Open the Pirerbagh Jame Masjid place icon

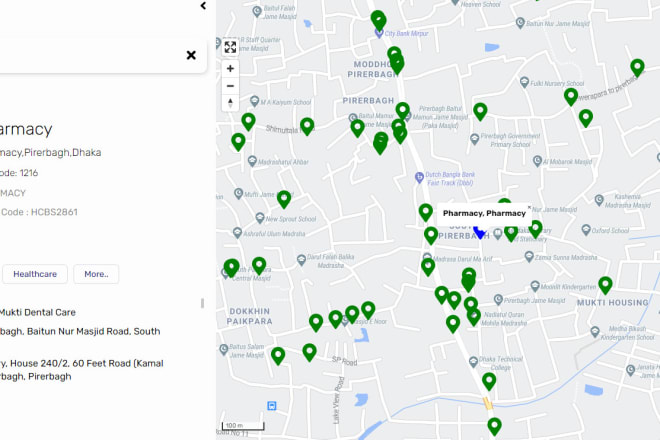coord(498,300)
